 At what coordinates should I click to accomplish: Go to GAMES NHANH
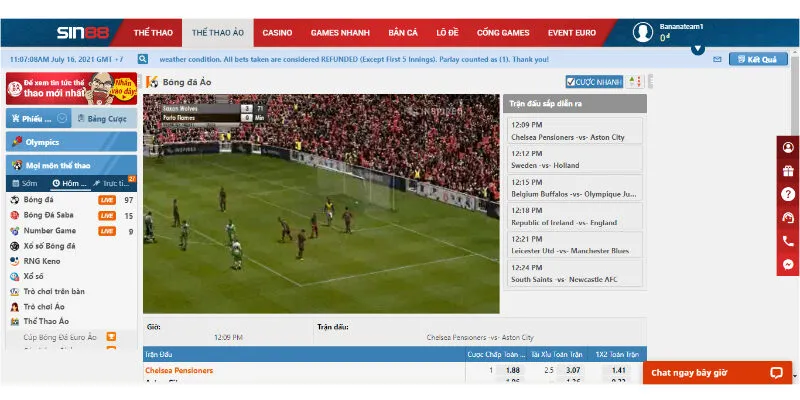coord(340,33)
